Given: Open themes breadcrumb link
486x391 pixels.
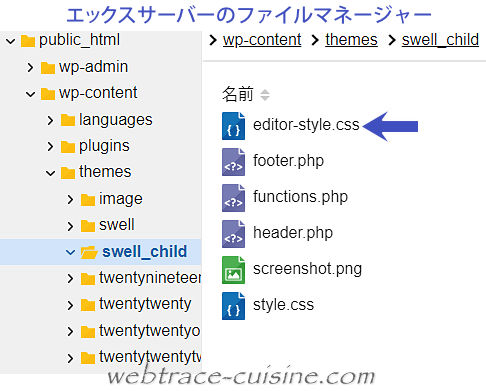Looking at the screenshot, I should coord(351,40).
